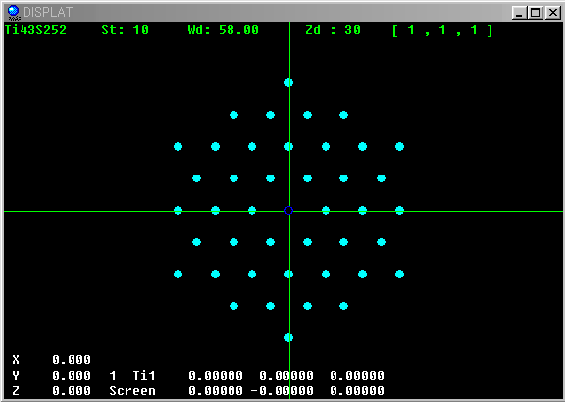Minimize the DISPLAT window
This screenshot has width=565, height=402.
[x=519, y=13]
